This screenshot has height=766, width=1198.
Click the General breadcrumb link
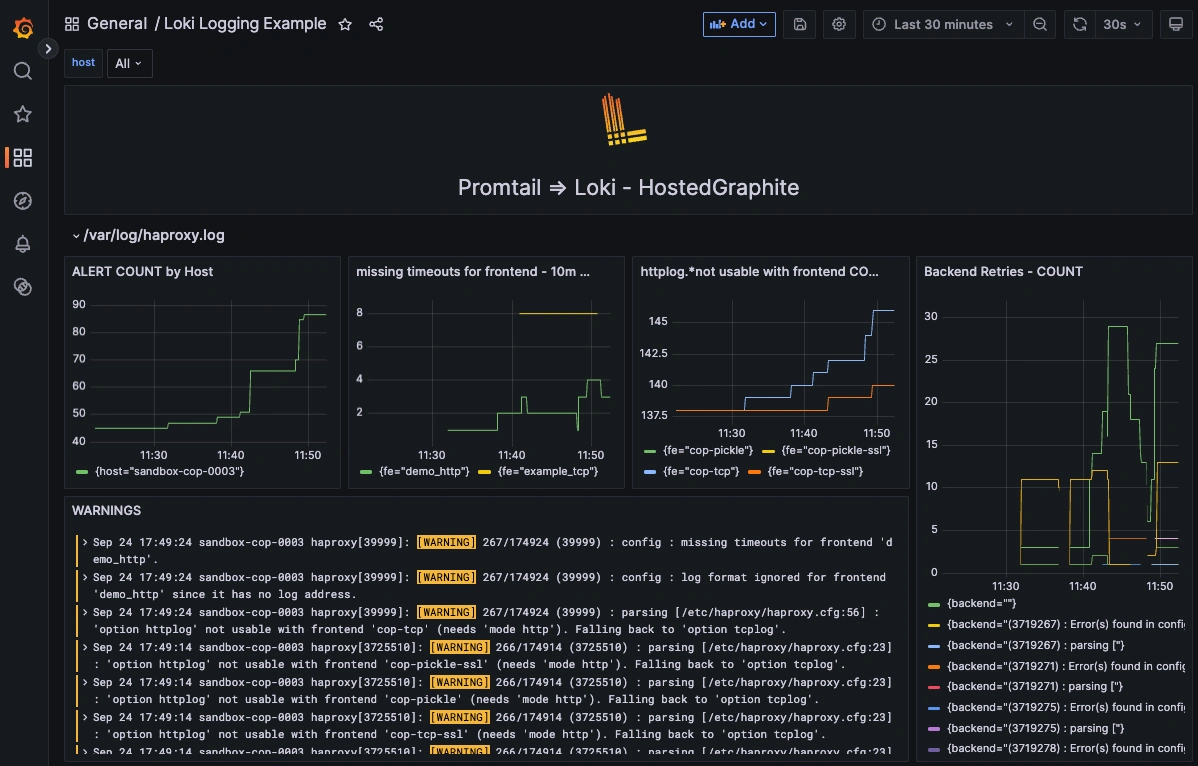(x=117, y=24)
